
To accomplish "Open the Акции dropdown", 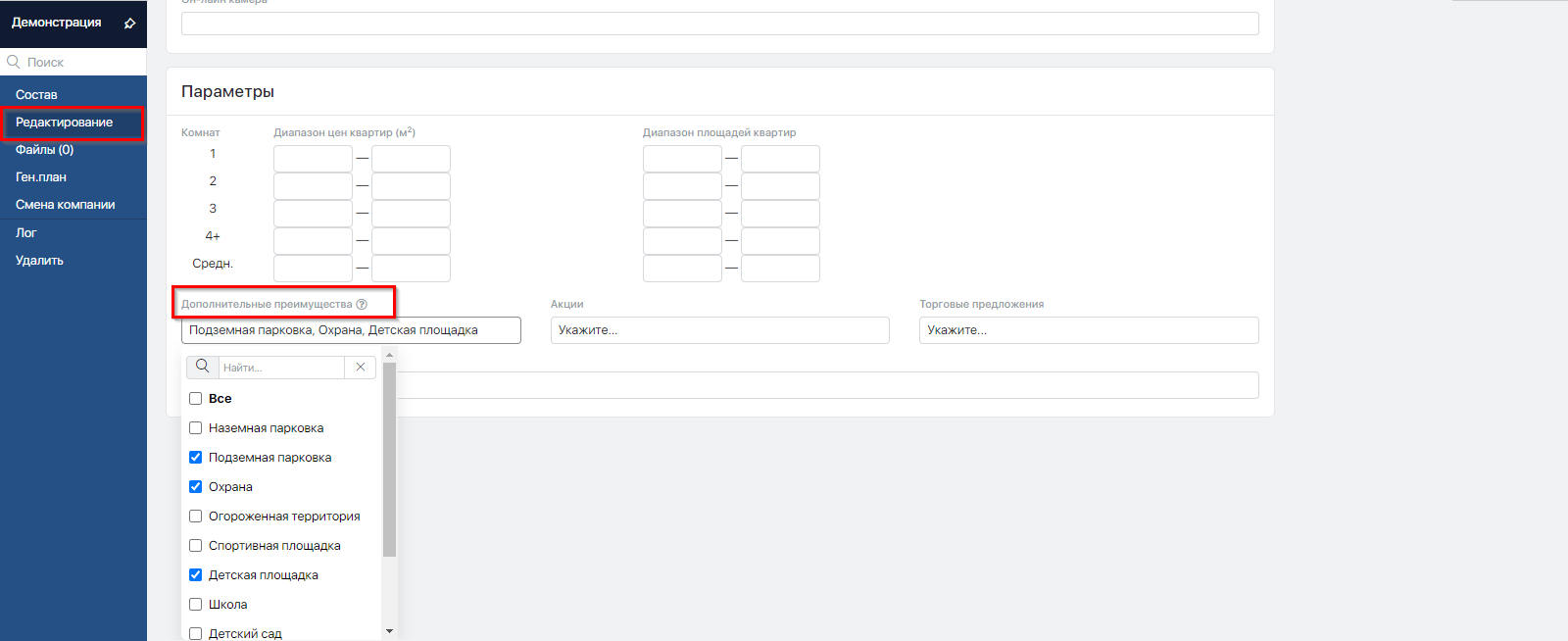I will coord(719,330).
